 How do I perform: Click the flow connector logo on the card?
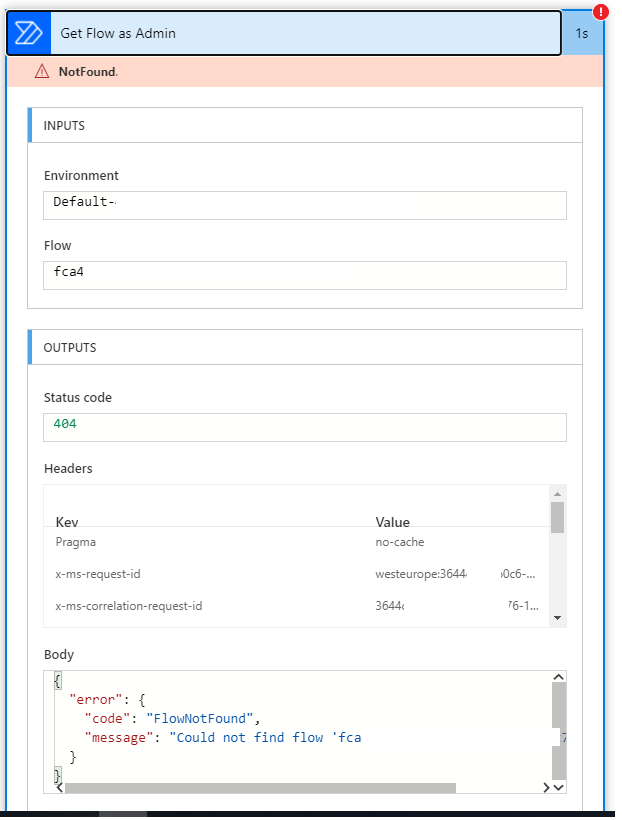click(x=27, y=33)
